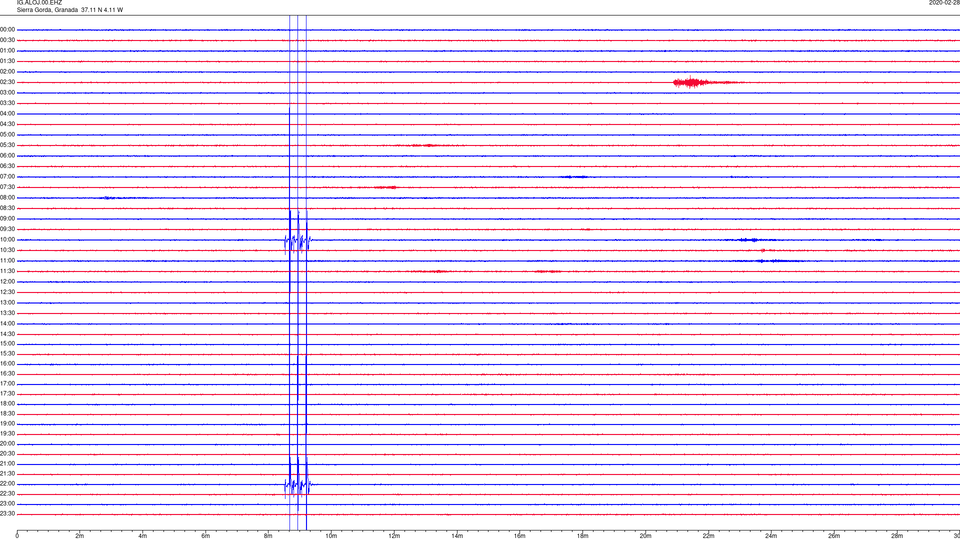The width and height of the screenshot is (960, 540).
Task: Select the 01:00 trace time label
Action: [7, 50]
